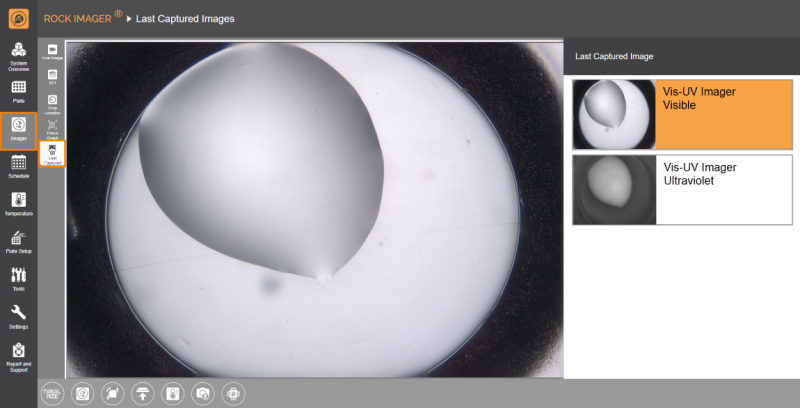Open the Temperature section
Screen dimensions: 800x408
(18, 203)
